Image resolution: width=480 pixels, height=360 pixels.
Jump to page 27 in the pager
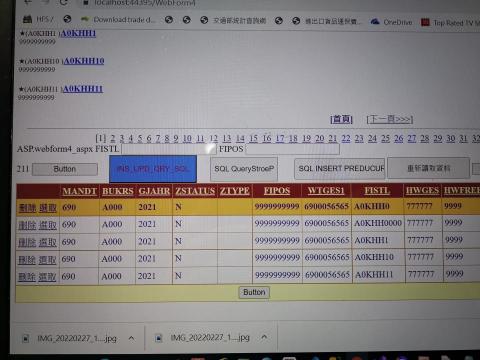coord(412,138)
